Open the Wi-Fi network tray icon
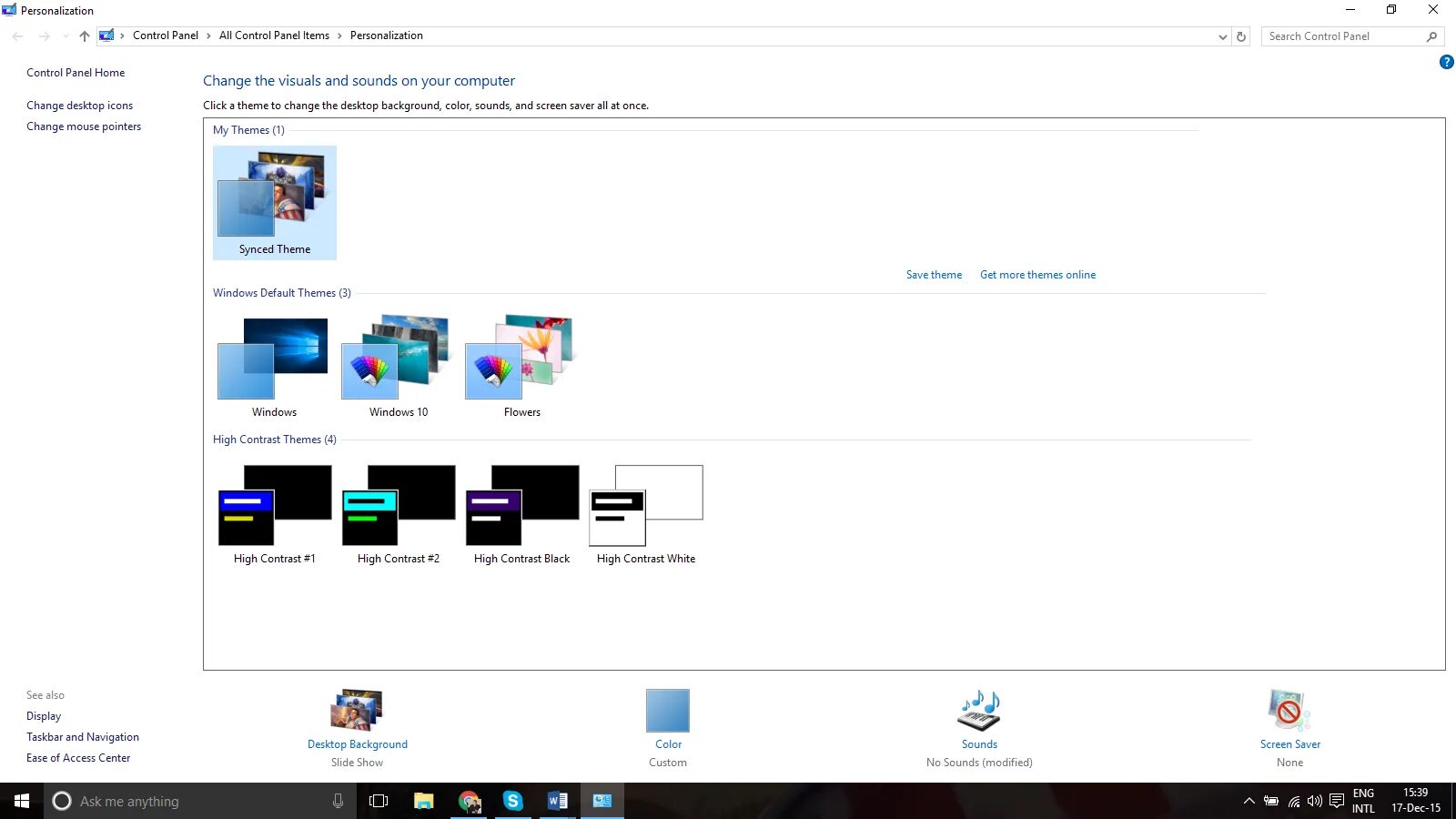Viewport: 1456px width, 819px height. coord(1293,801)
